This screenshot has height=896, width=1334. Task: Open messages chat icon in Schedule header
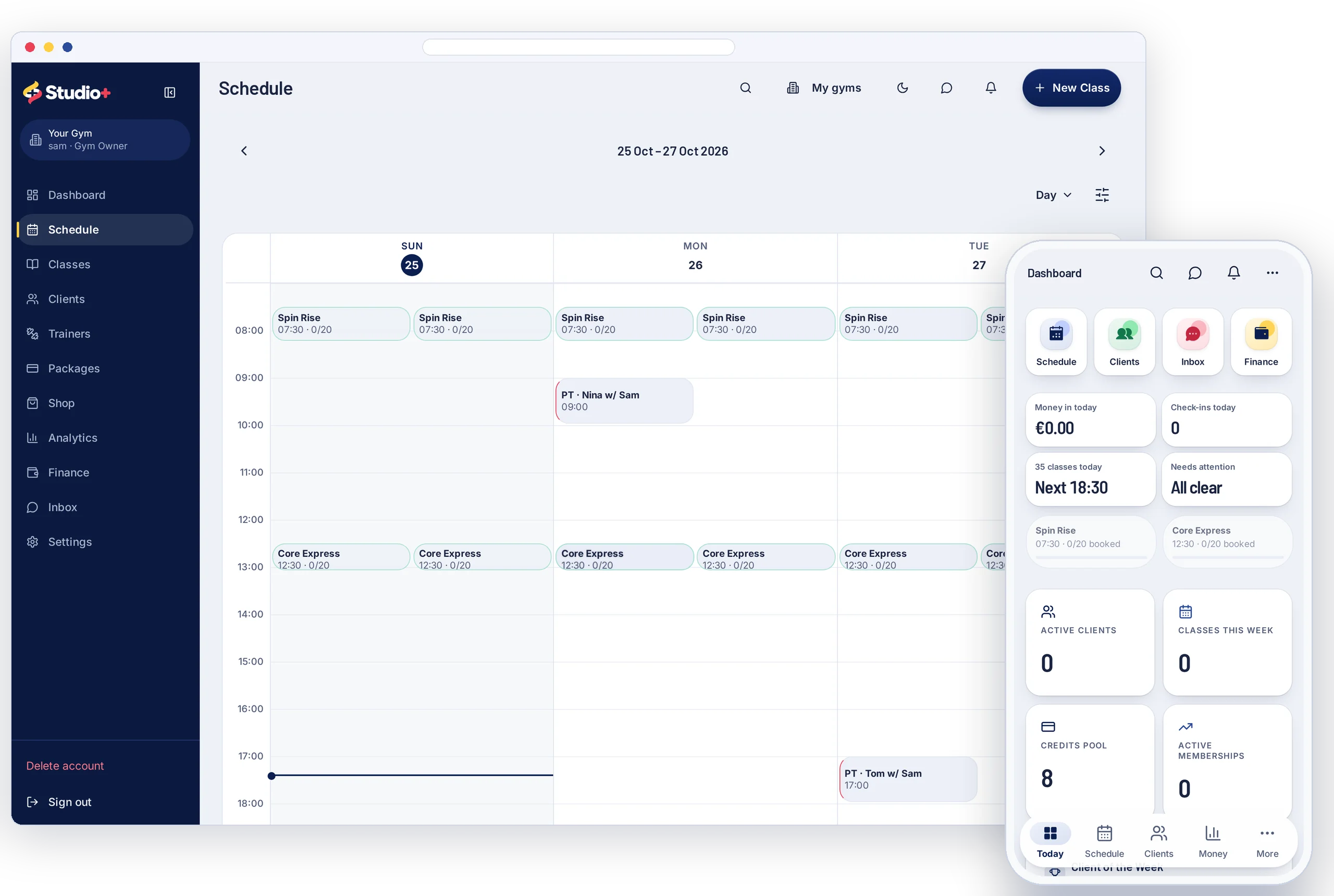point(946,88)
